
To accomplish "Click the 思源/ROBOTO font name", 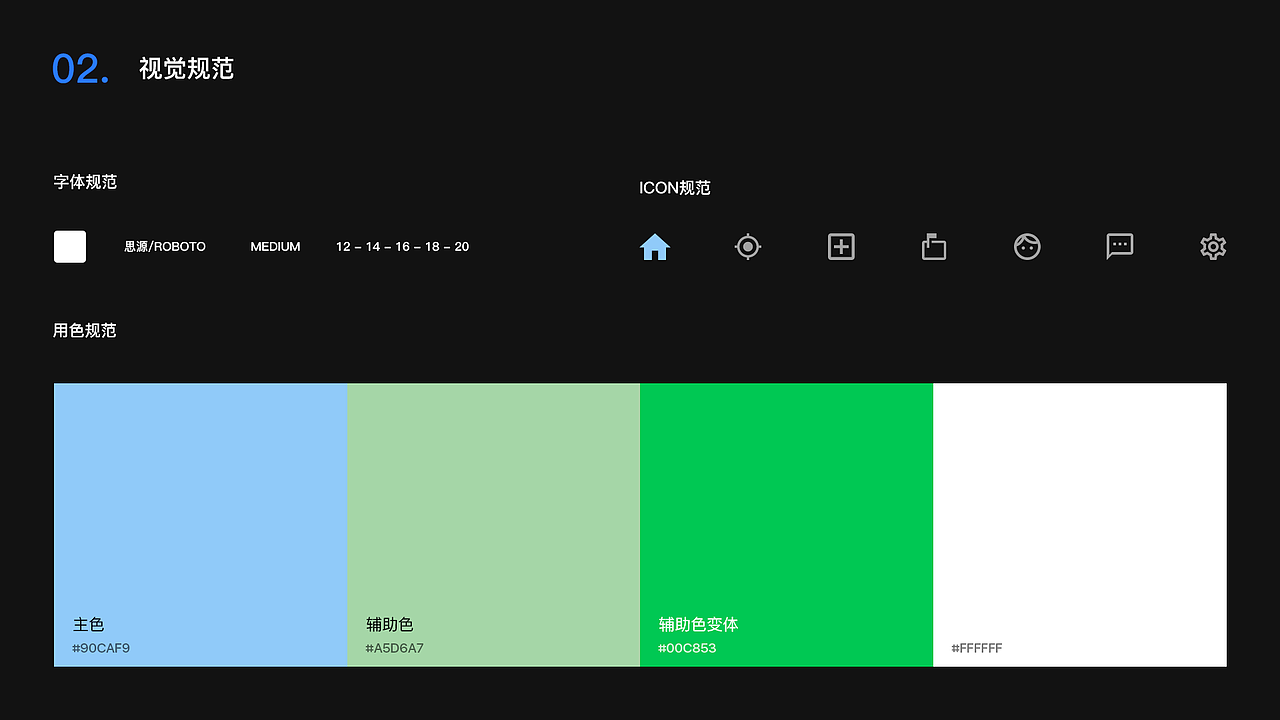I will coord(165,246).
